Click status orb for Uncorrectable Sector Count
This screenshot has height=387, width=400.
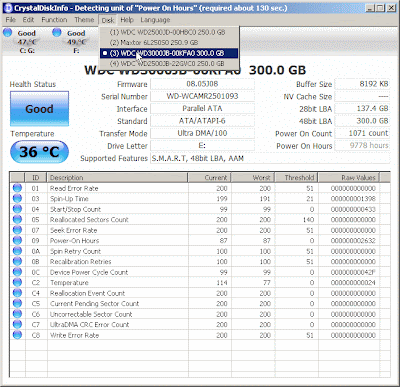pyautogui.click(x=17, y=314)
